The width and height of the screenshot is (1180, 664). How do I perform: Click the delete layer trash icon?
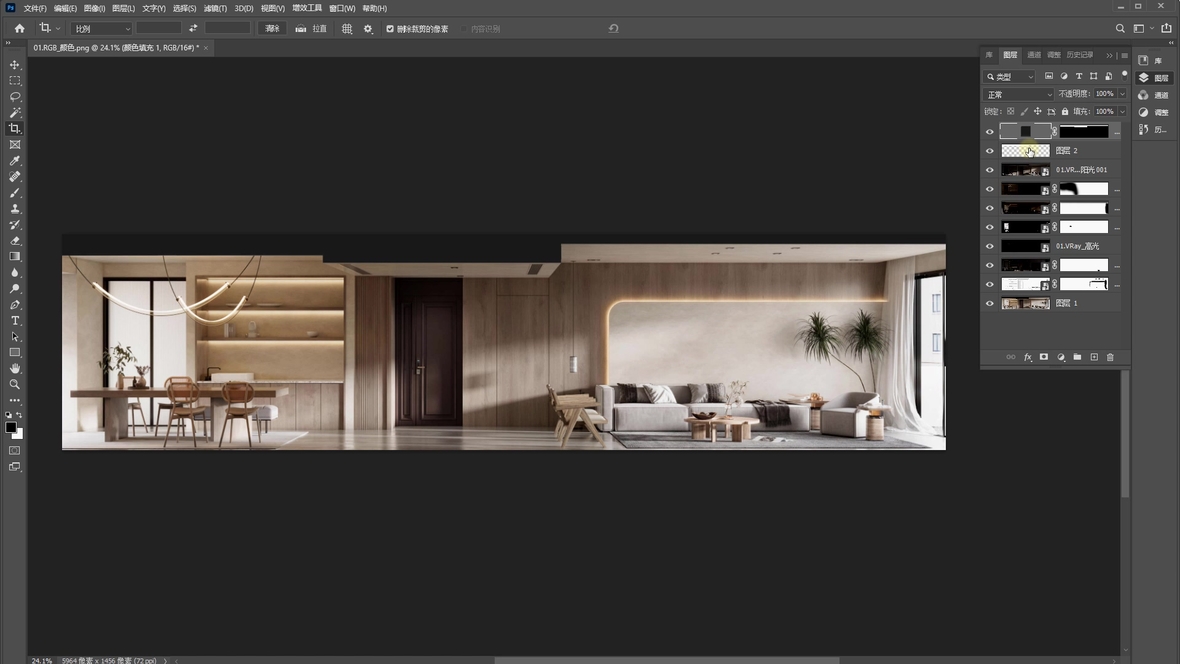(x=1110, y=357)
